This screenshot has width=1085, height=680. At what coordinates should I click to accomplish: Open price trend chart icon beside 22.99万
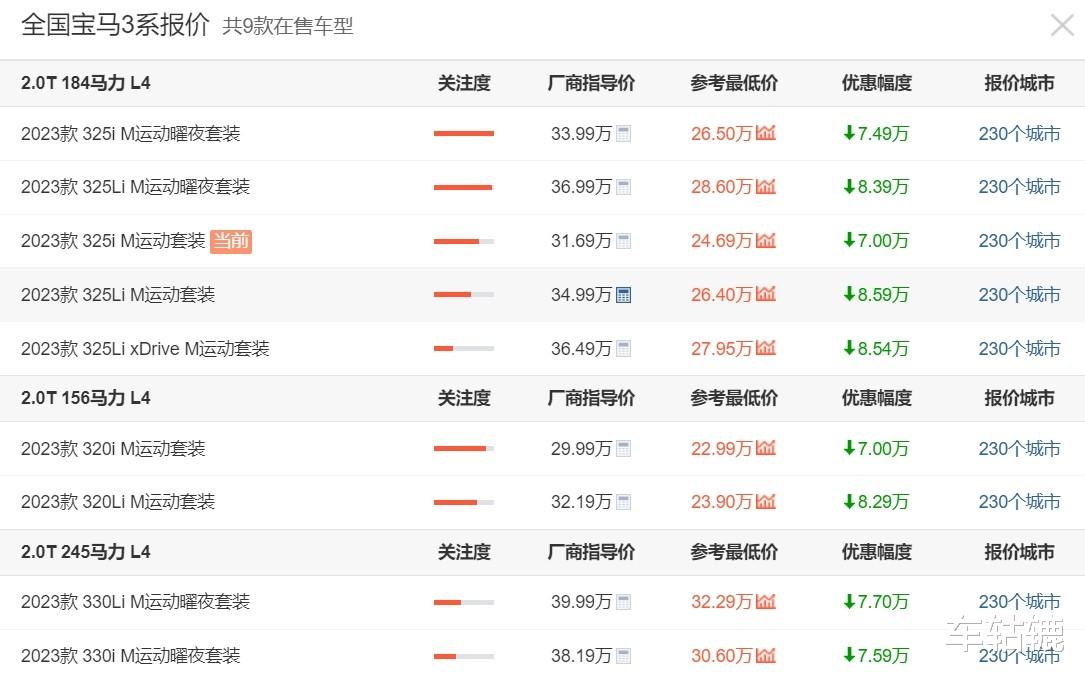click(765, 448)
